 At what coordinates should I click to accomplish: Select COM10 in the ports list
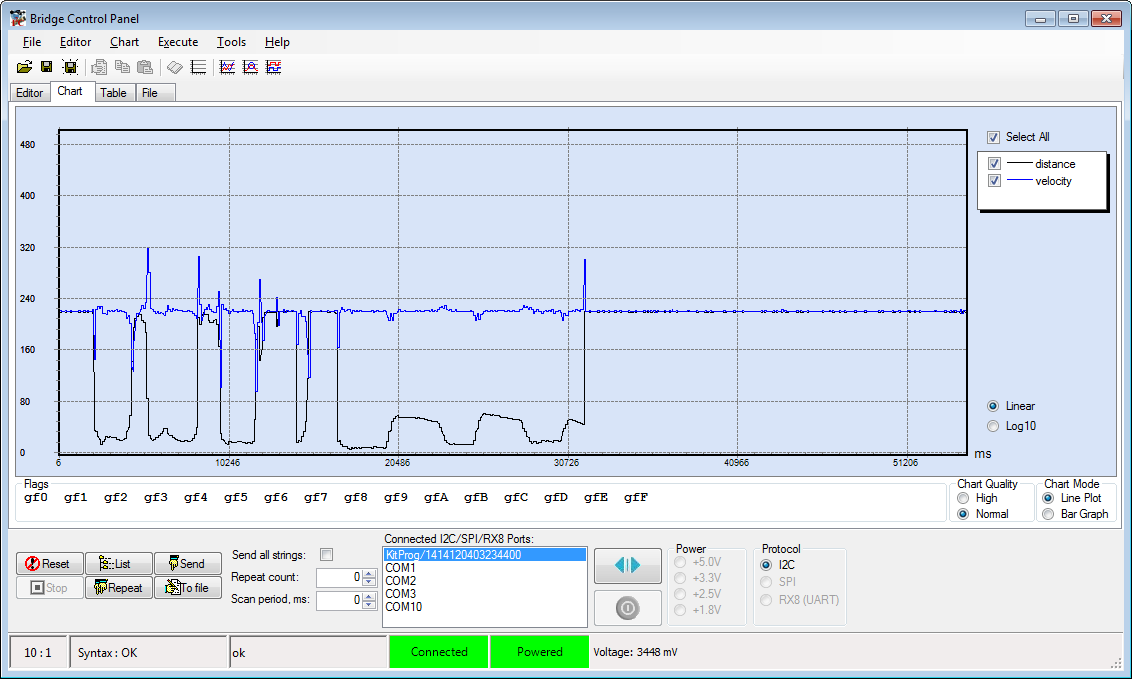(484, 607)
